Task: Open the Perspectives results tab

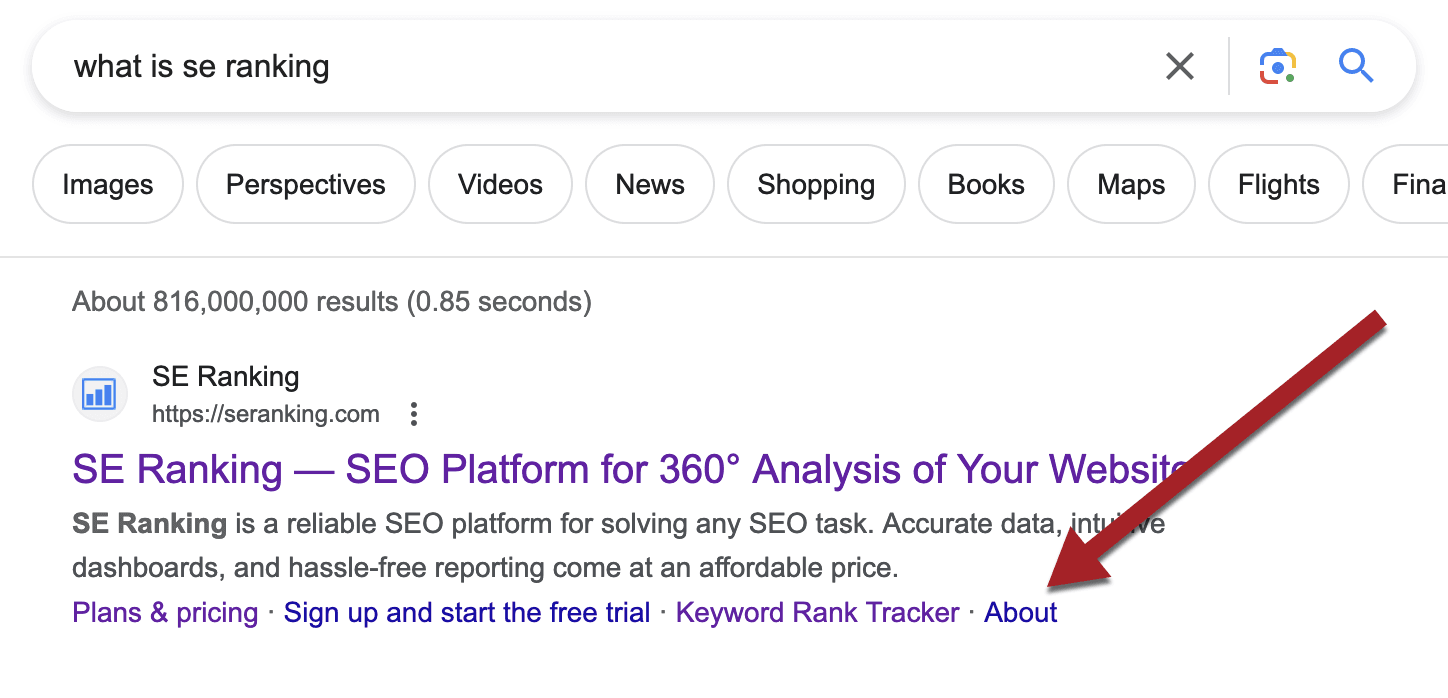Action: (x=305, y=184)
